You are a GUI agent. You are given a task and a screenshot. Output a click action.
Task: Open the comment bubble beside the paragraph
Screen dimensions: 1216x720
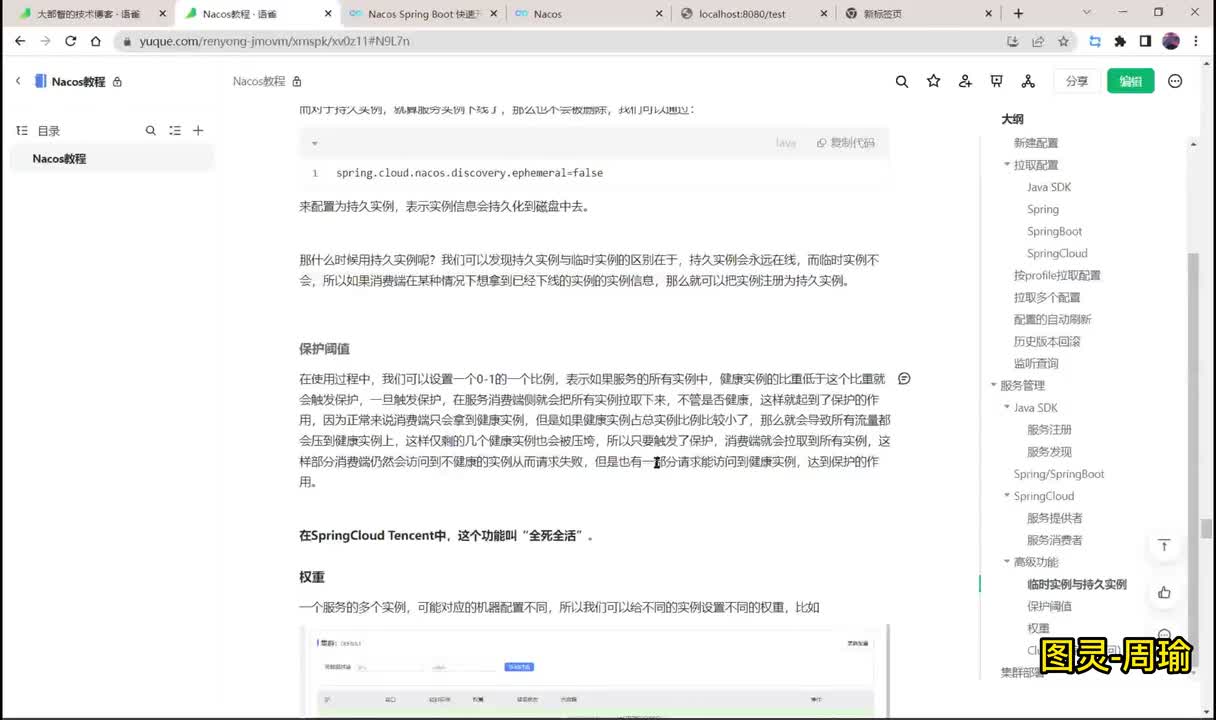click(x=904, y=378)
